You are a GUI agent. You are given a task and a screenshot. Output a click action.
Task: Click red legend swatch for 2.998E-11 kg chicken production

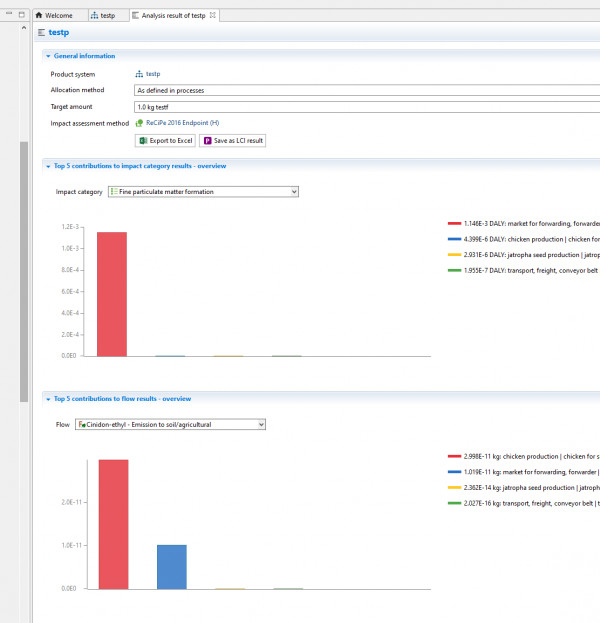tap(454, 457)
